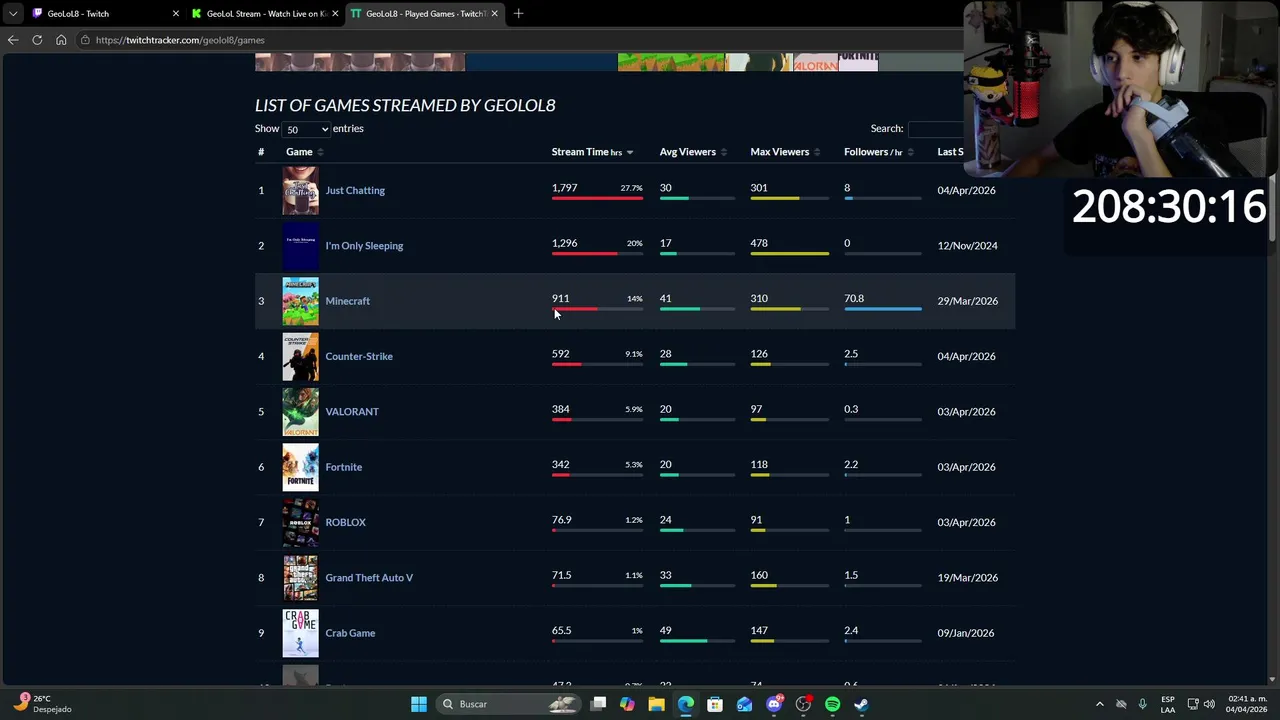Click Just Chatting's 1,797 stream hours
This screenshot has width=1280, height=720.
coord(564,188)
